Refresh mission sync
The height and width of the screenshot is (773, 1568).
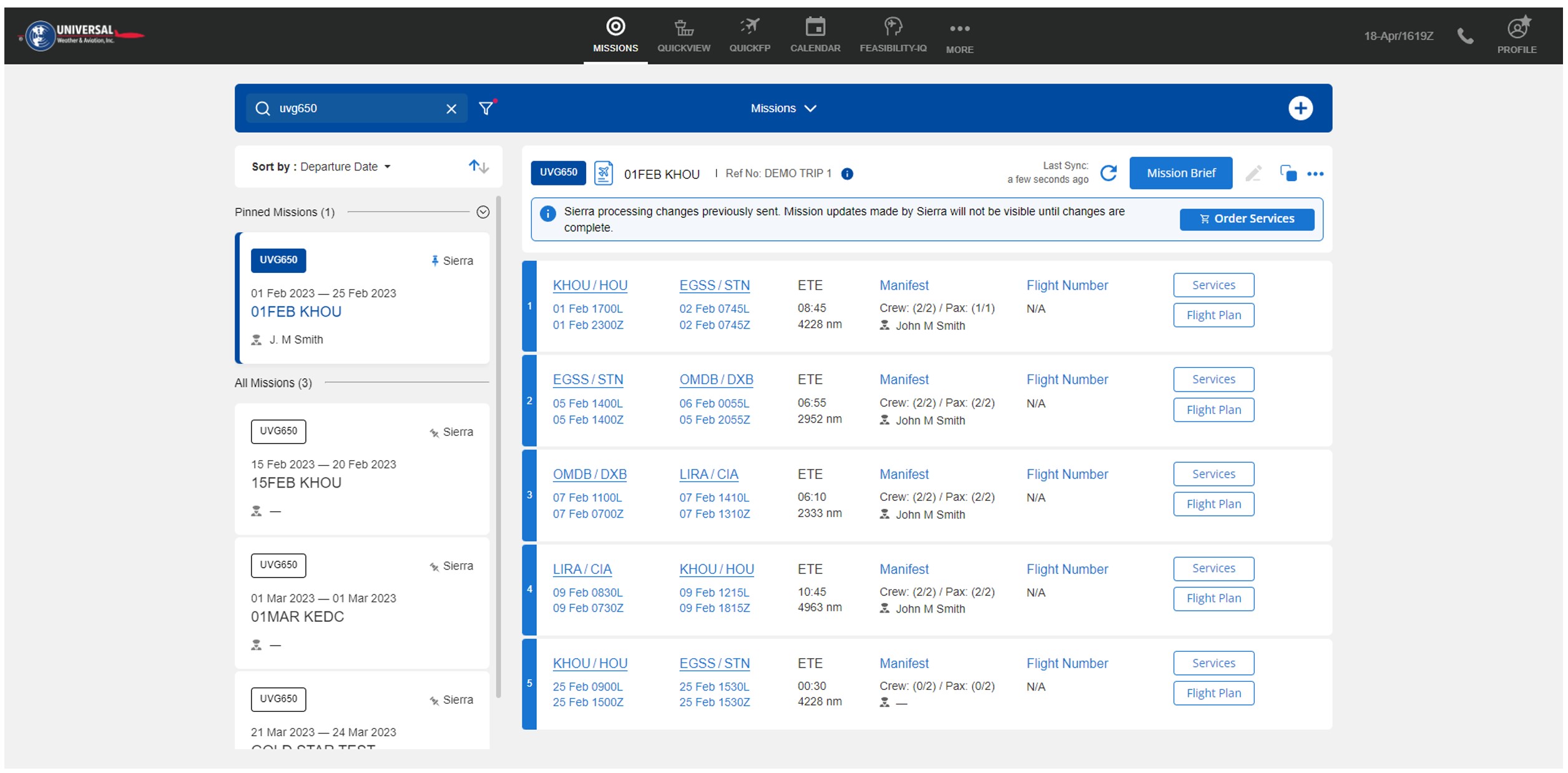[x=1109, y=173]
